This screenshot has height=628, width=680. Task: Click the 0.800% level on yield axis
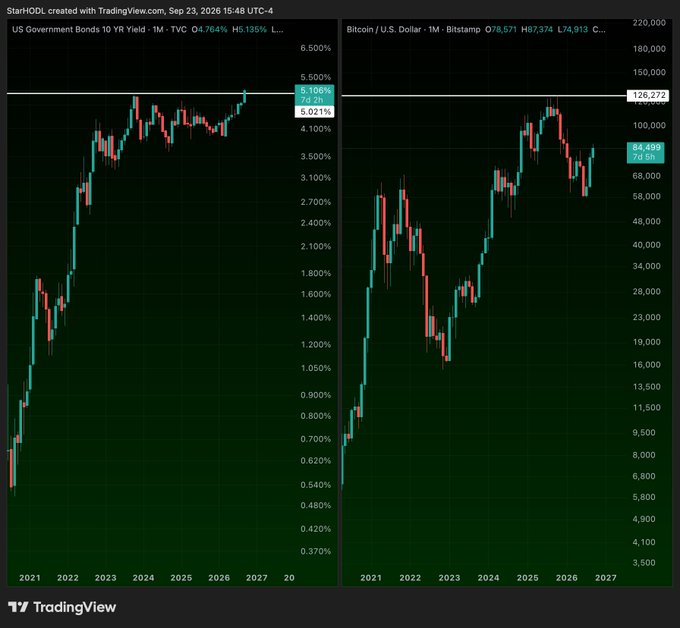coord(316,416)
